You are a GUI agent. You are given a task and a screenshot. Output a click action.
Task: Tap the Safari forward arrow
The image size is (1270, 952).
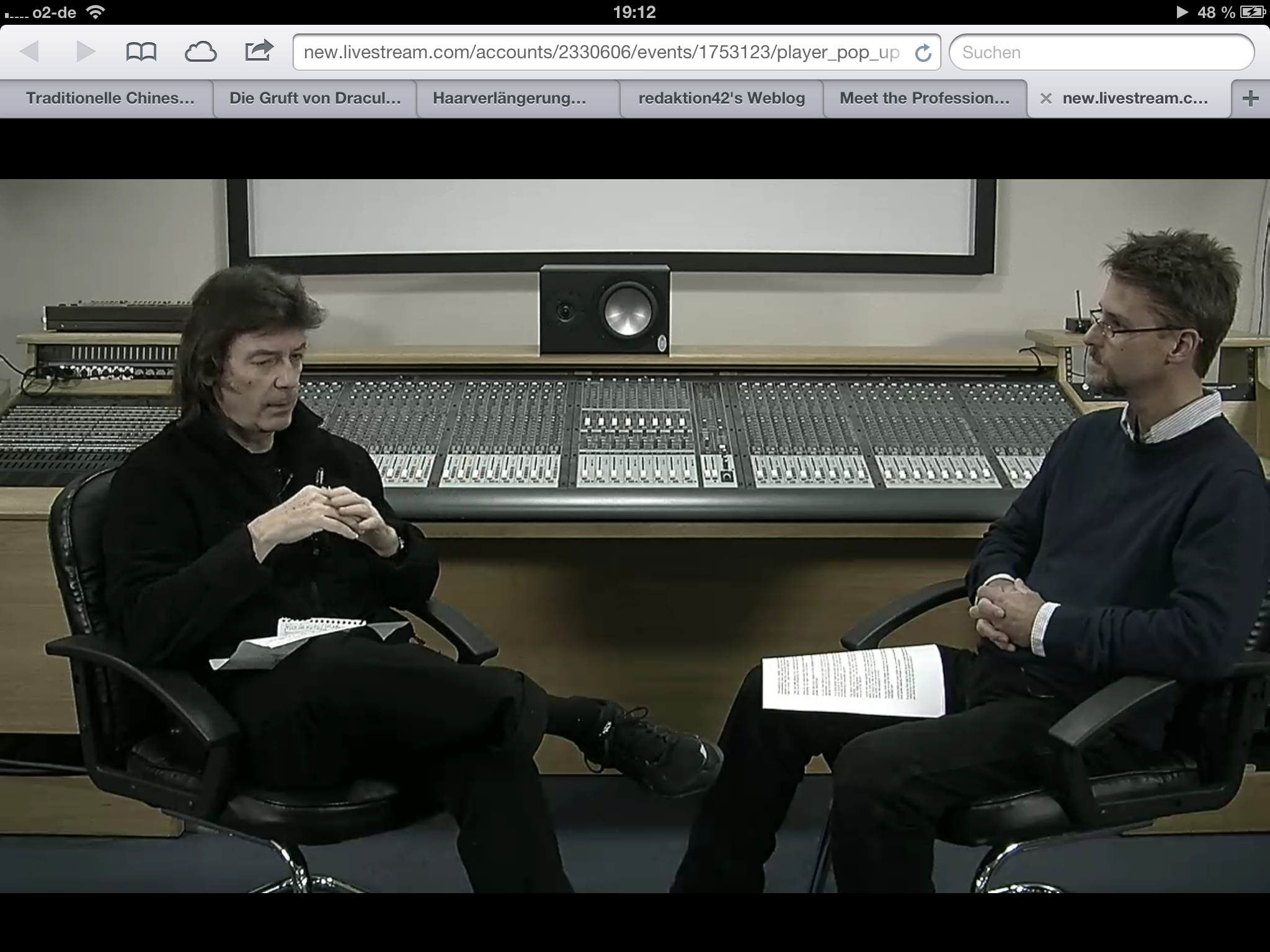(86, 51)
